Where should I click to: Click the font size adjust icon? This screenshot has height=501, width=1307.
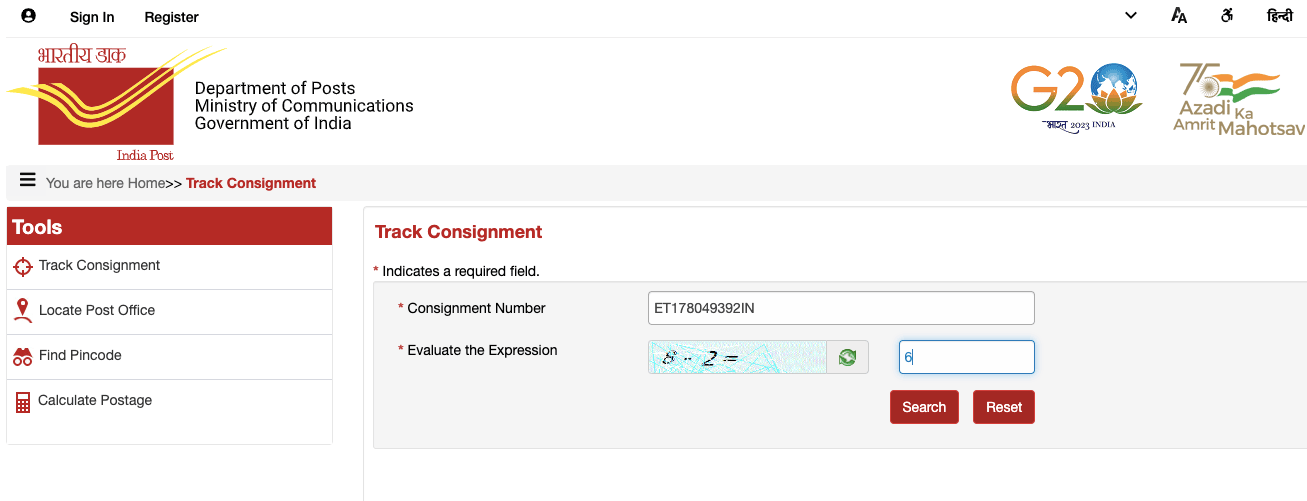1179,16
